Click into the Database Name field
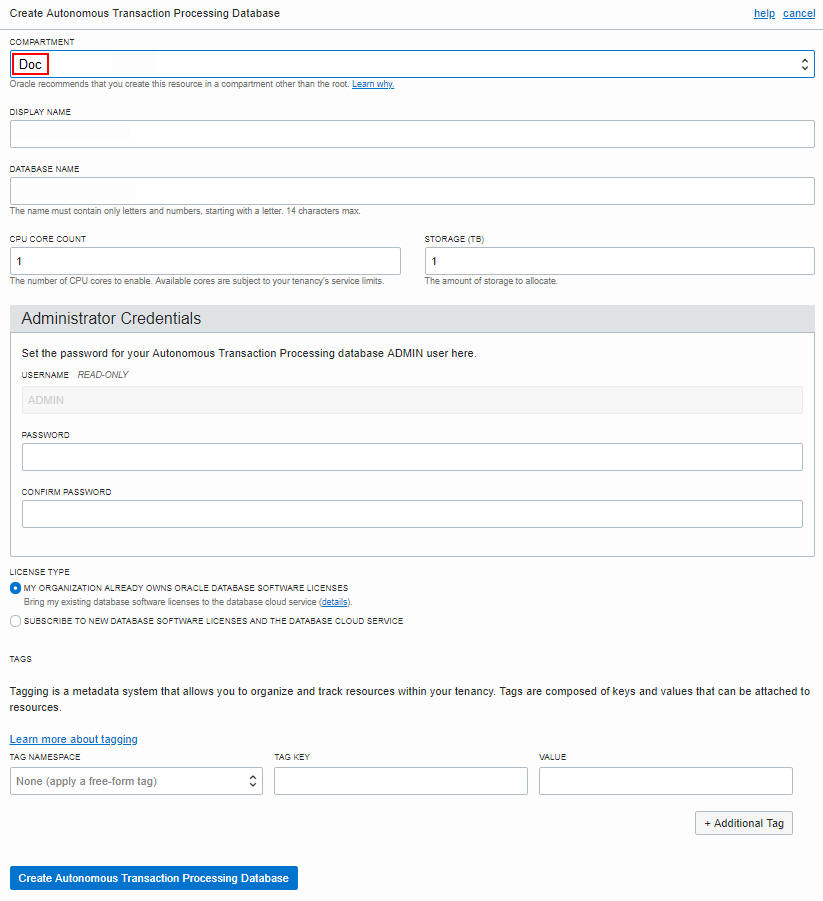Image resolution: width=823 pixels, height=901 pixels. click(412, 191)
